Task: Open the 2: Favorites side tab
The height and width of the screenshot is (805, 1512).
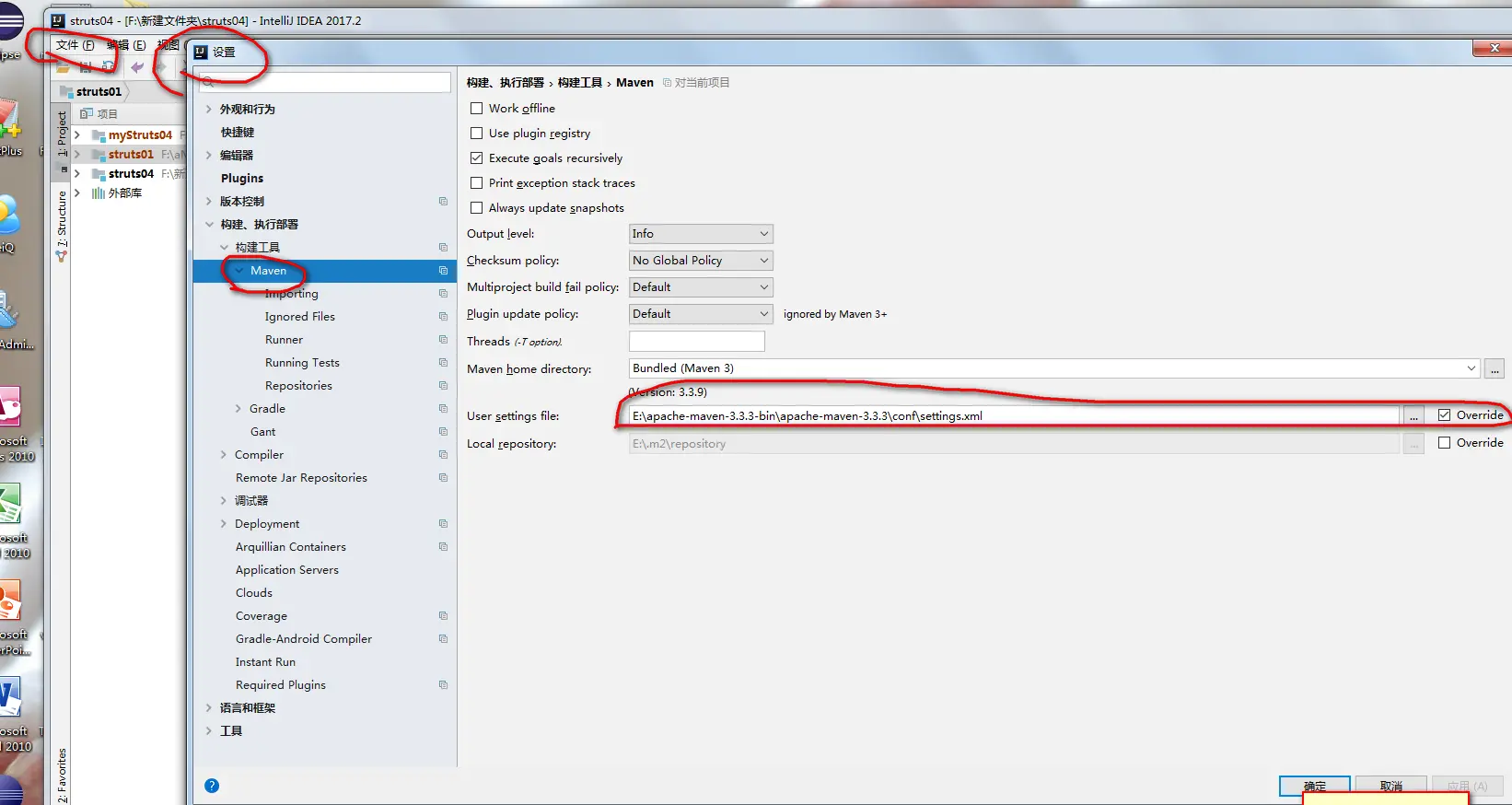Action: tap(63, 776)
